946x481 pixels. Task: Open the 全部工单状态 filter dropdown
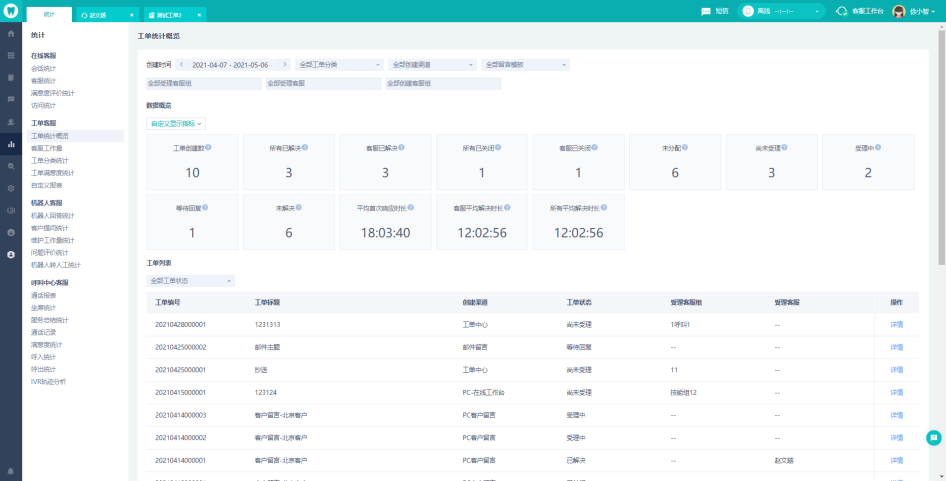pos(190,281)
